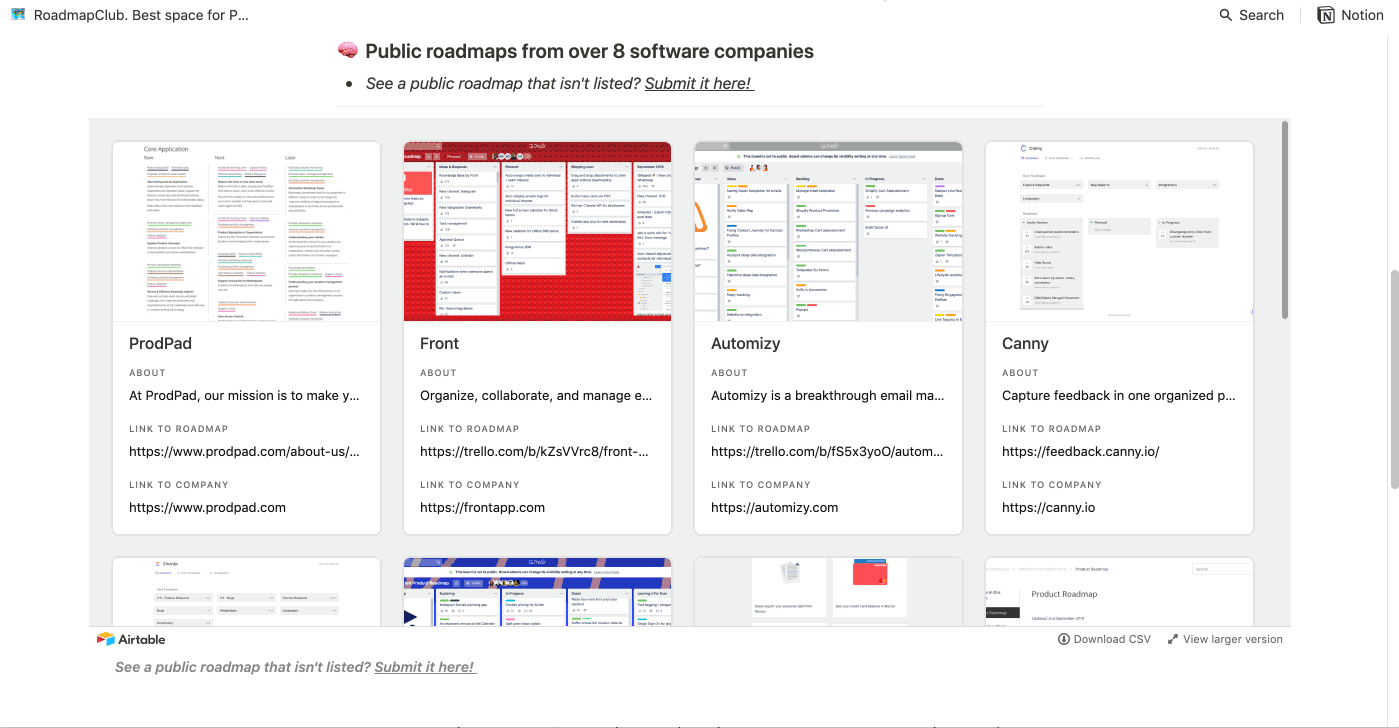Image resolution: width=1399 pixels, height=728 pixels.
Task: Click Automizy About description text
Action: click(x=826, y=395)
